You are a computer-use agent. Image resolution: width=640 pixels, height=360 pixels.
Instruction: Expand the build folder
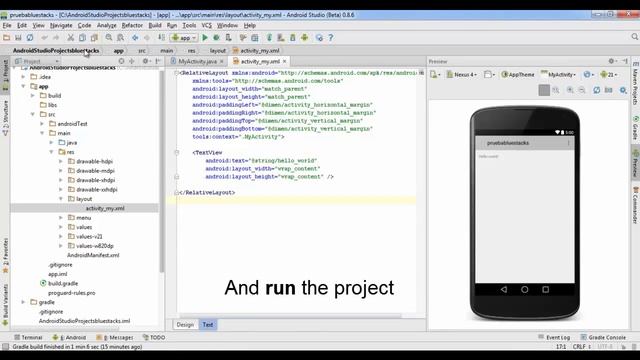point(33,96)
